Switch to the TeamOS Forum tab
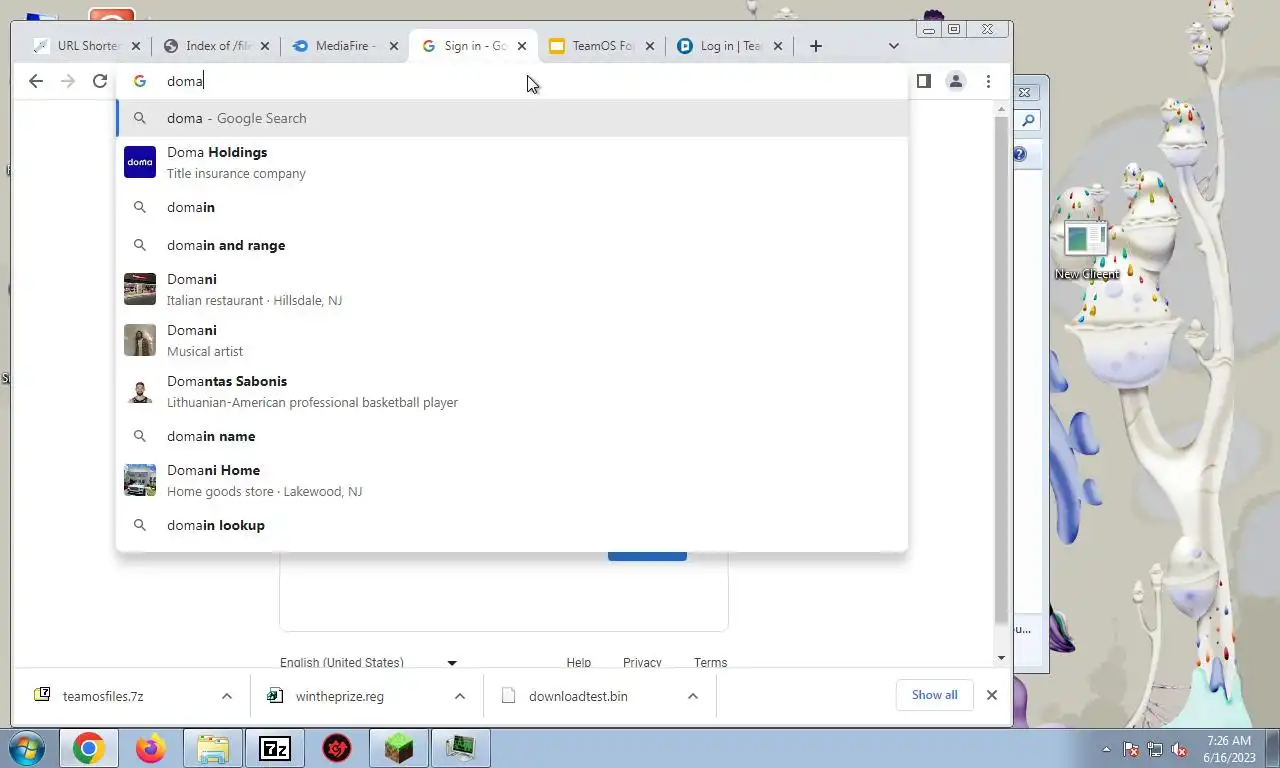 603,46
